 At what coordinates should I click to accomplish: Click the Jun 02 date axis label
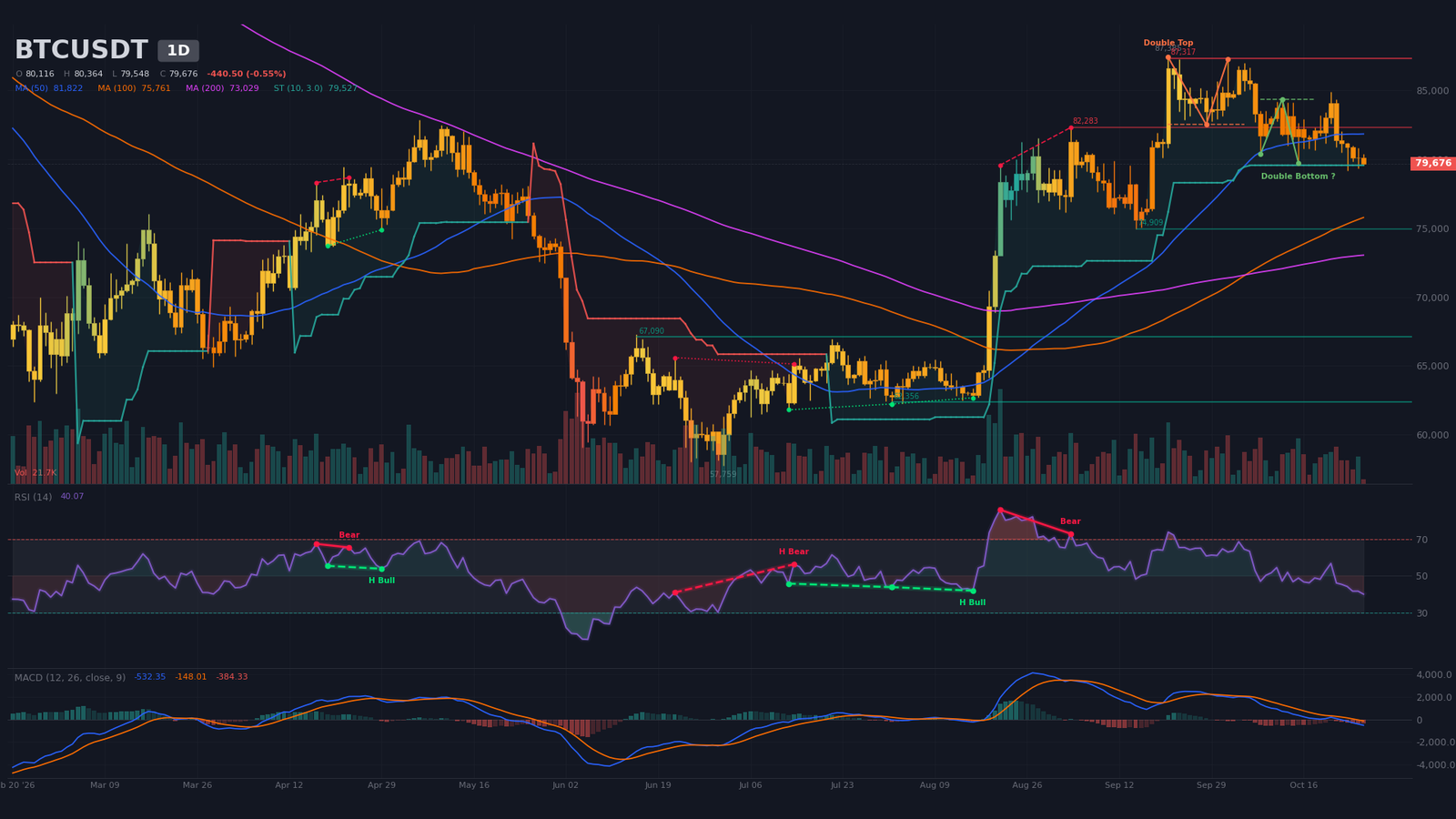point(565,784)
